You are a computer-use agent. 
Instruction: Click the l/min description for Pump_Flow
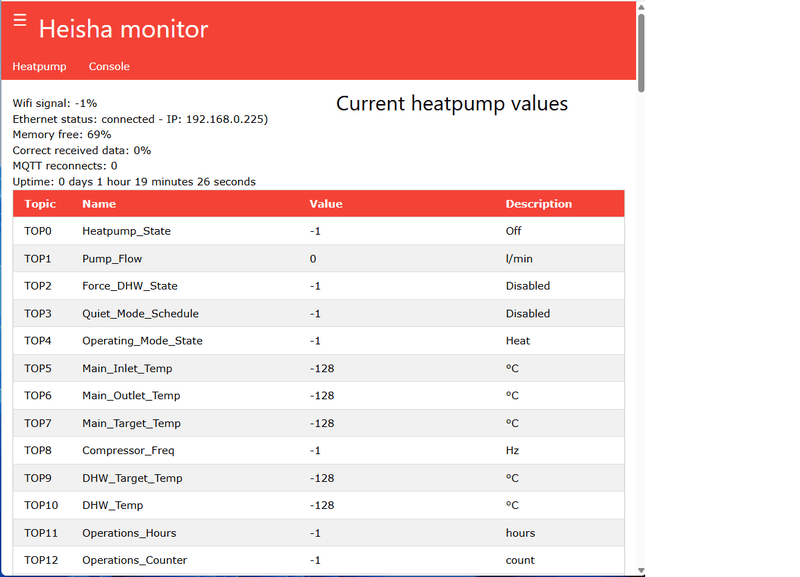coord(519,259)
